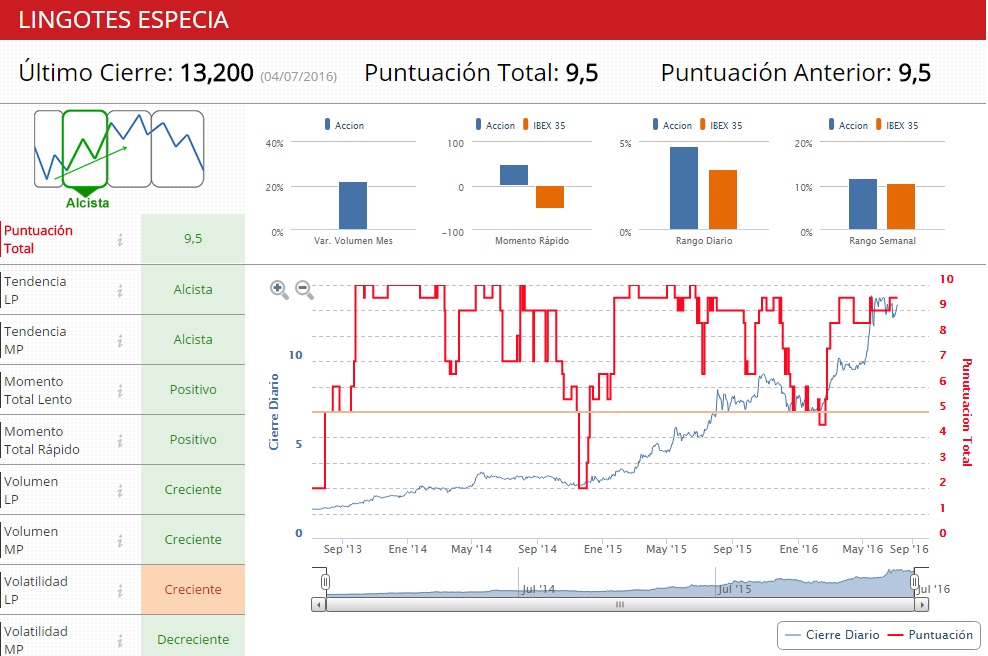Image resolution: width=988 pixels, height=656 pixels.
Task: Click the Var. Volumen Mes chart label
Action: tap(353, 241)
